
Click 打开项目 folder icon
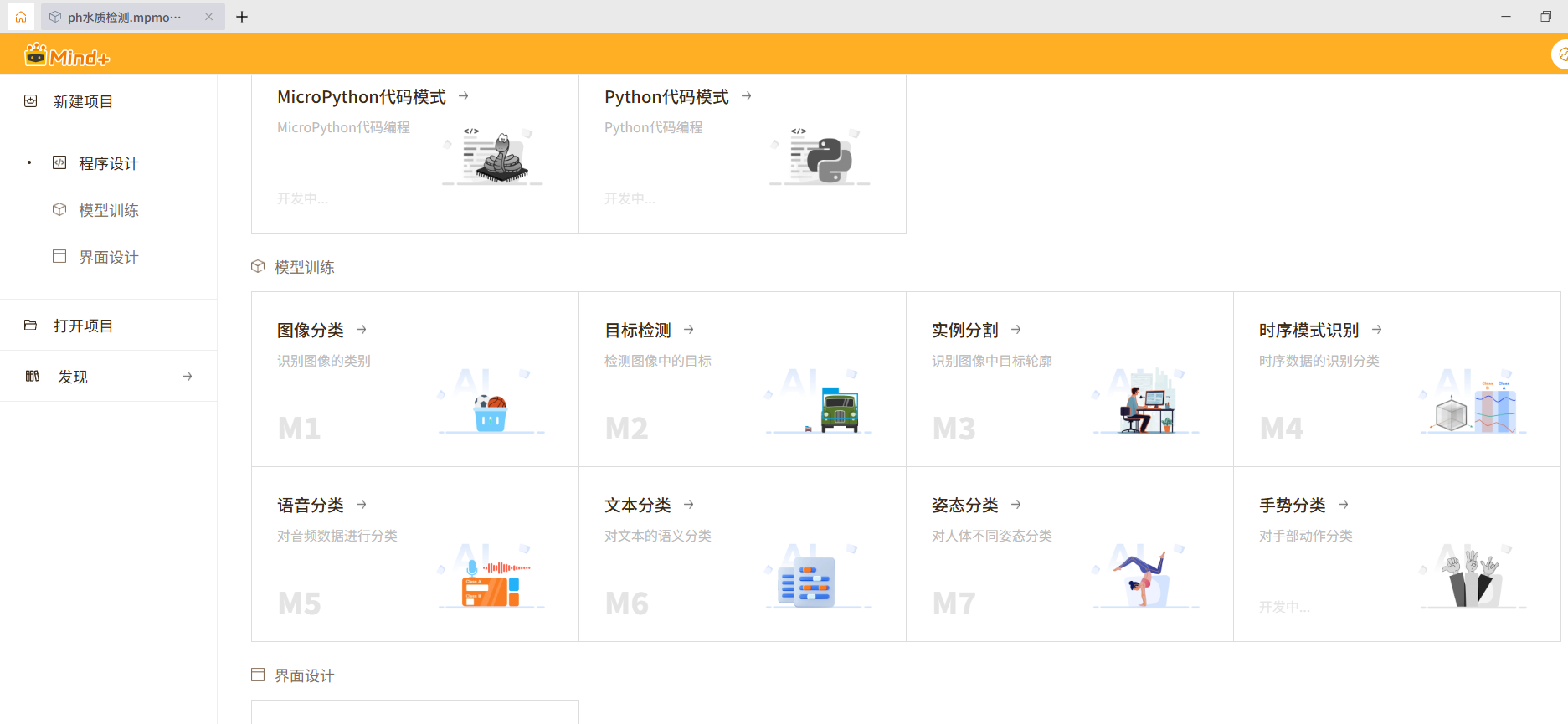tap(31, 326)
